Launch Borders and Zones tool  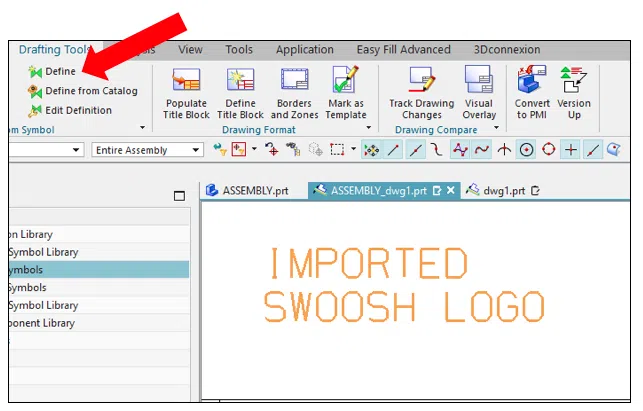(x=294, y=93)
